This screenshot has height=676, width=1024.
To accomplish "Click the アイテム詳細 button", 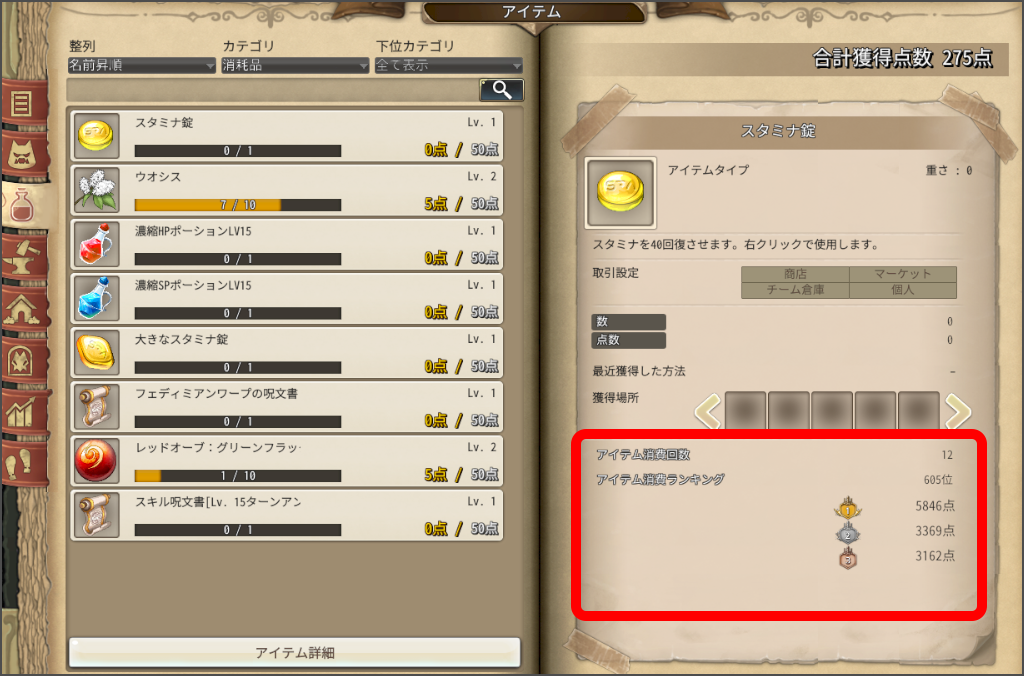I will 295,652.
